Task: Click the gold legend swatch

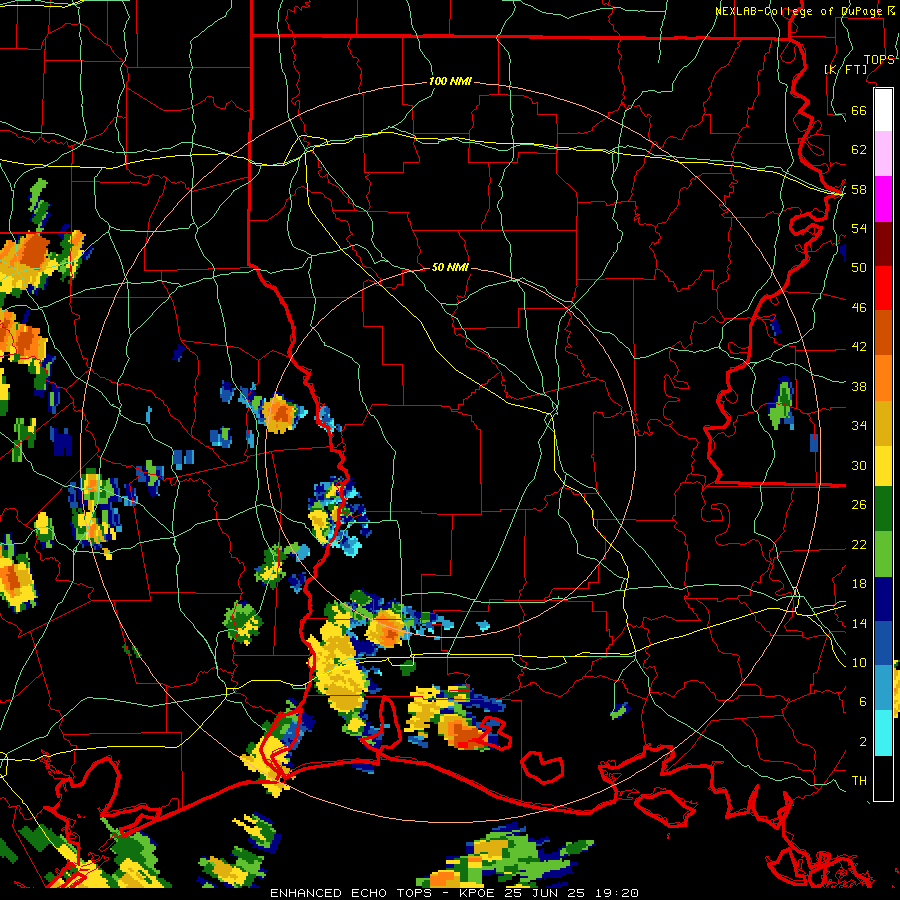Action: (x=883, y=423)
